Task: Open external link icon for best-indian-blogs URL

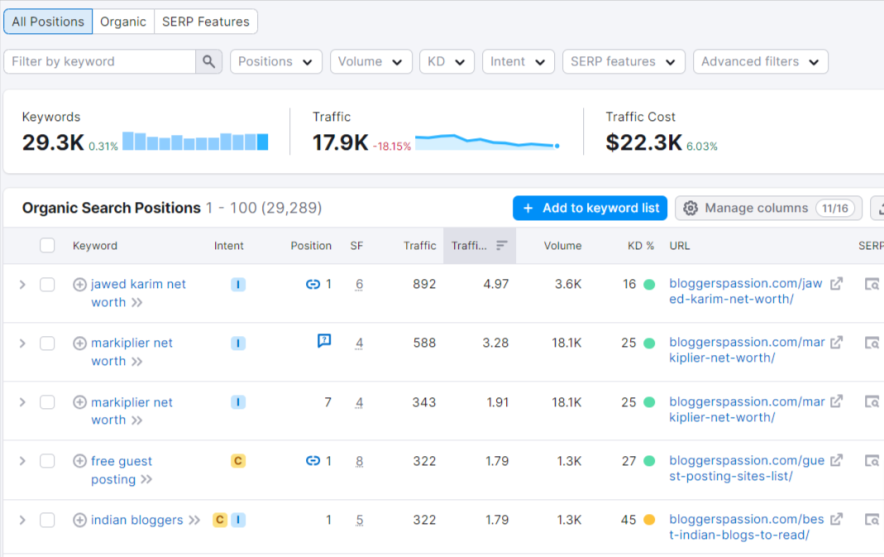Action: coord(837,520)
